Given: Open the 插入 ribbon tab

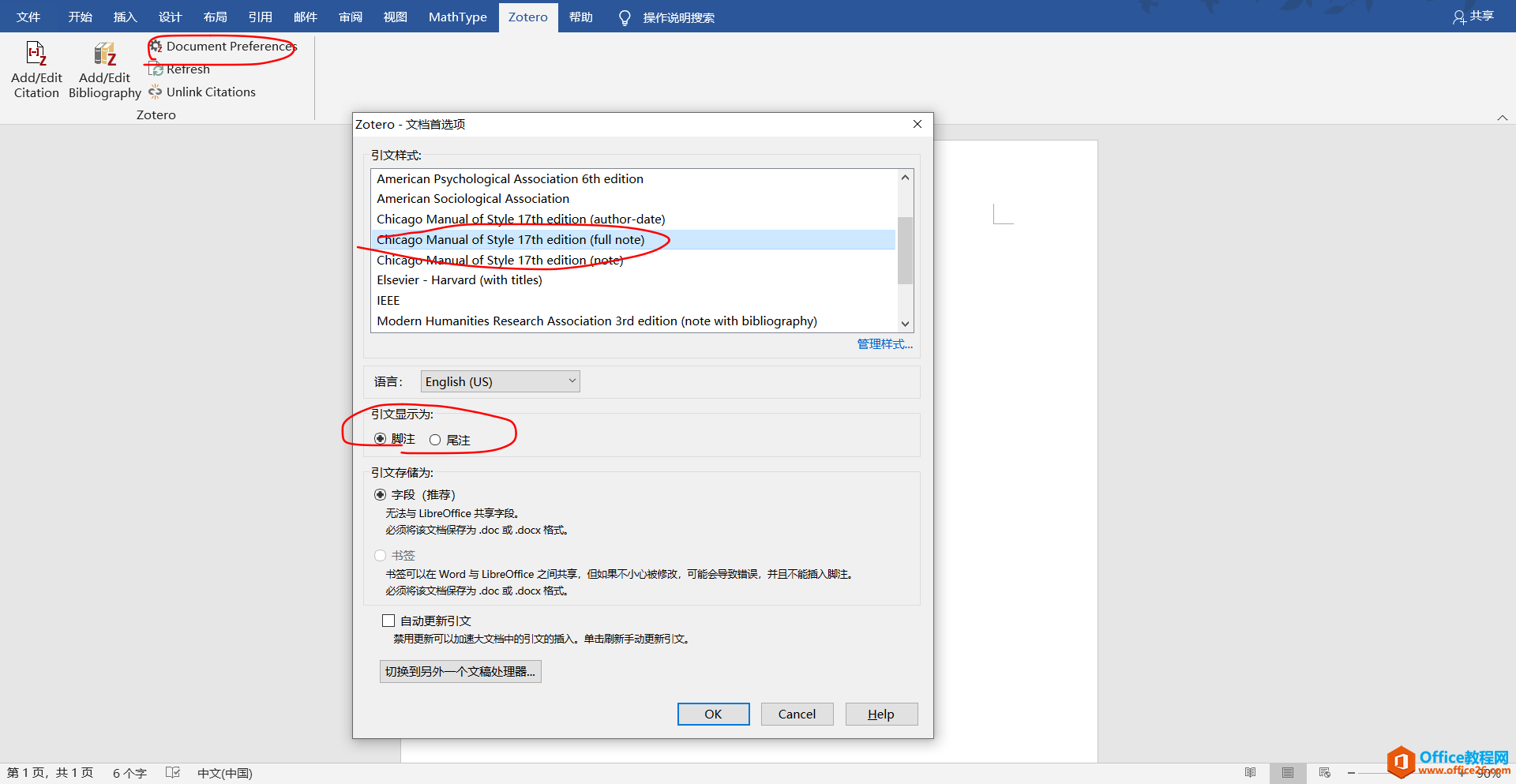Looking at the screenshot, I should tap(125, 17).
